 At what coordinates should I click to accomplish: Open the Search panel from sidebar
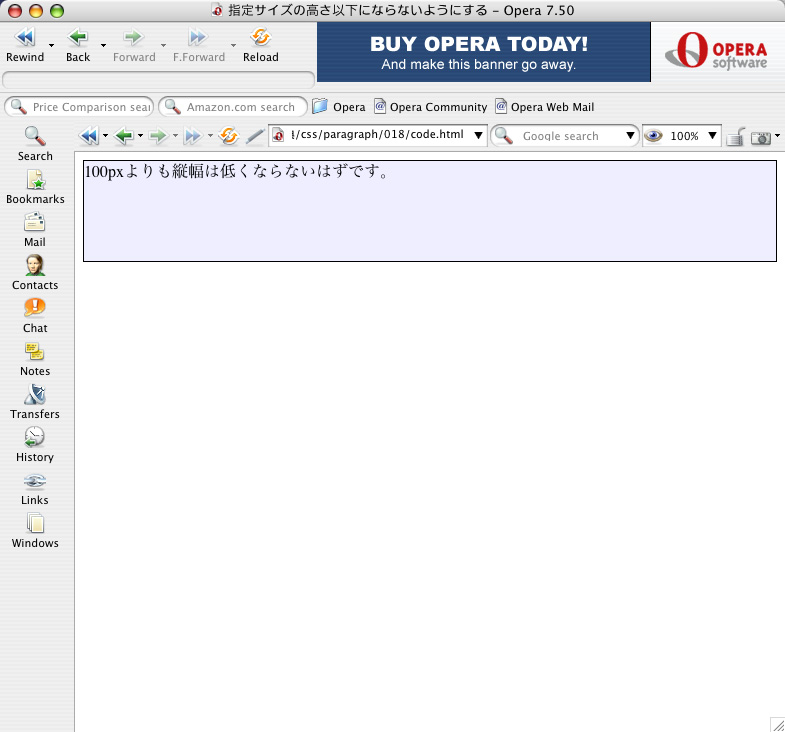(35, 143)
